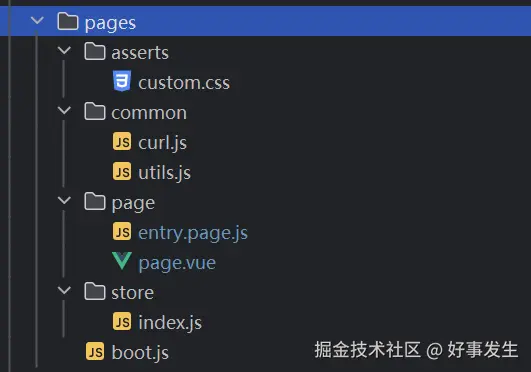Select the asserts folder name
This screenshot has height=372, width=531.
pyautogui.click(x=140, y=53)
